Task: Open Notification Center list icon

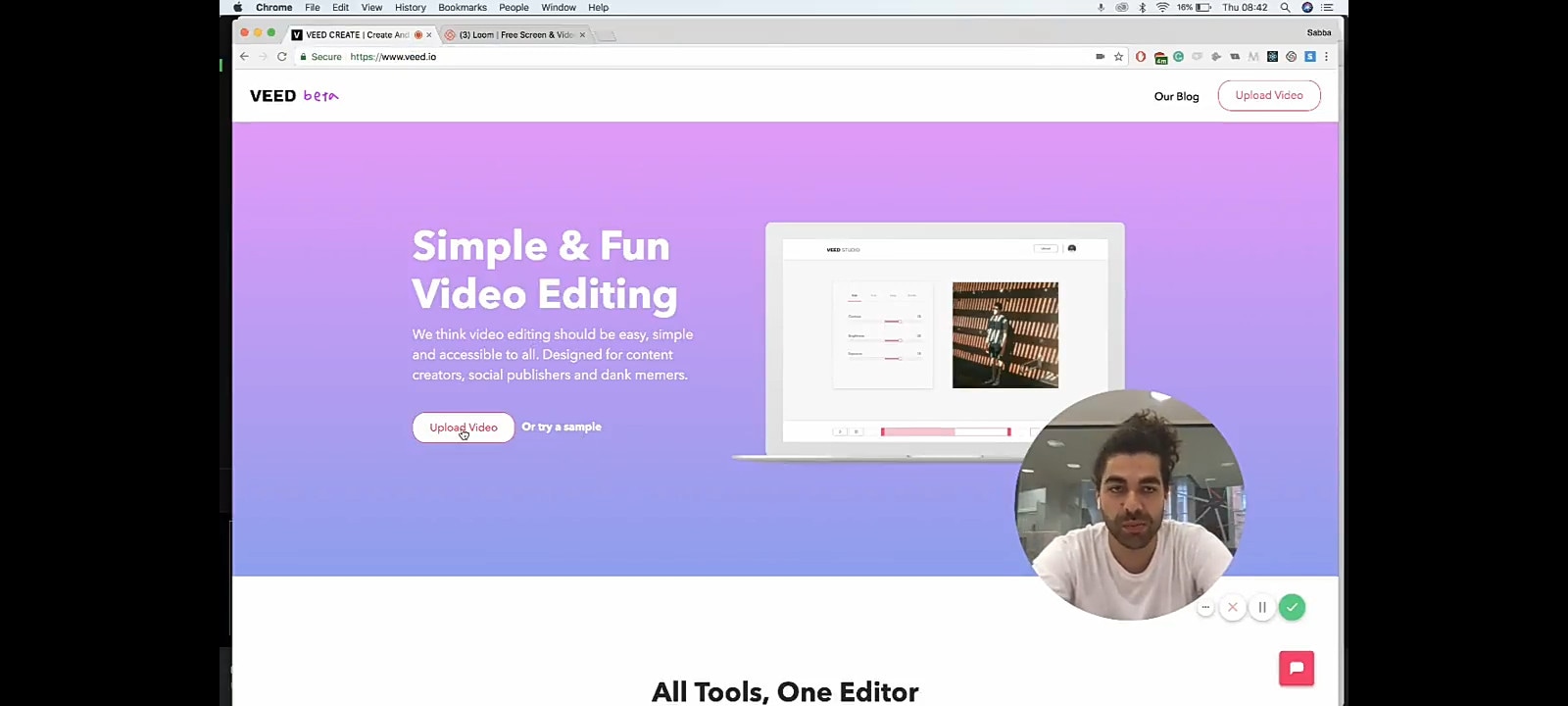Action: [1328, 7]
